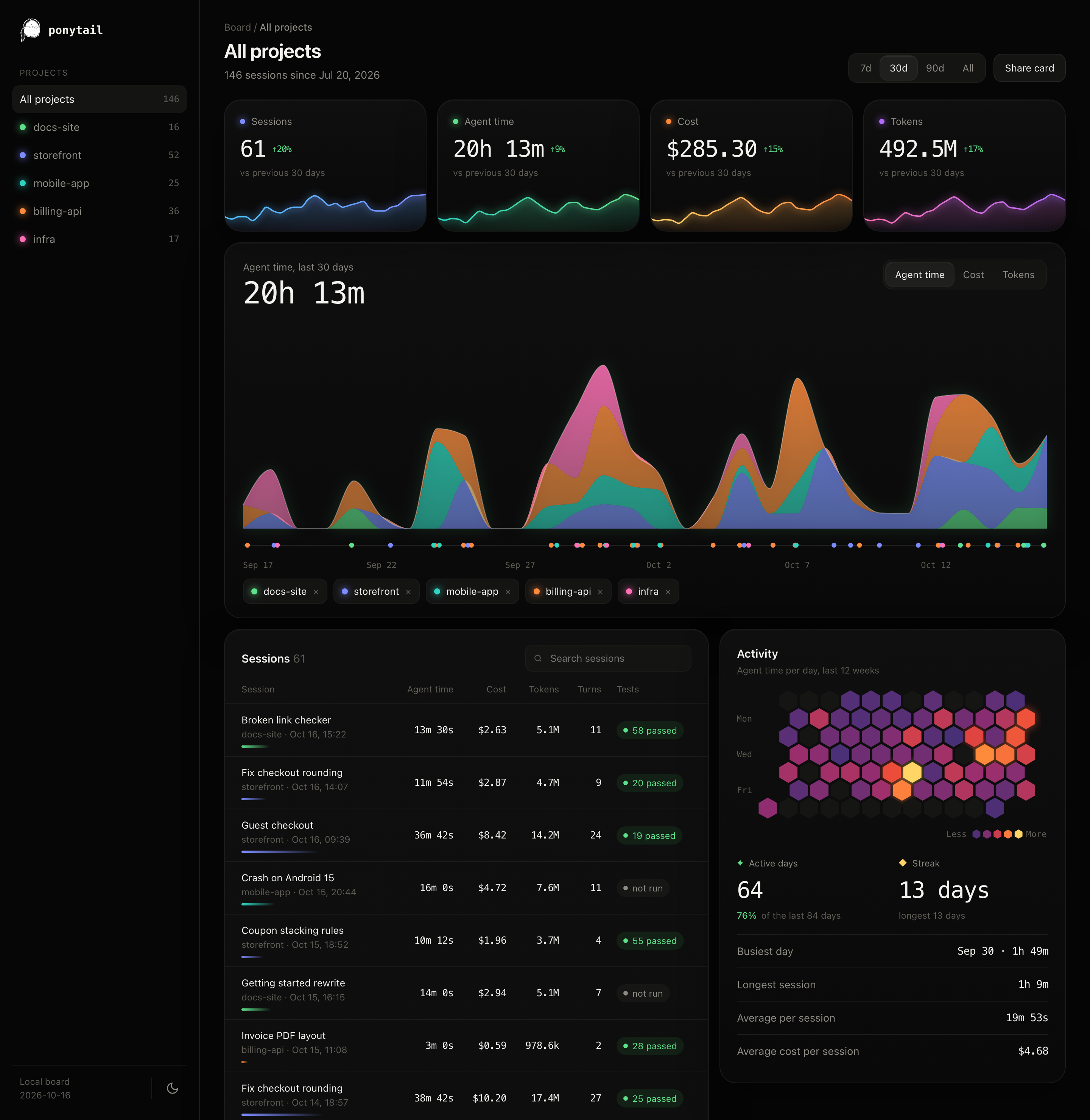Viewport: 1090px width, 1120px height.
Task: Select the 30d time range
Action: coord(898,68)
